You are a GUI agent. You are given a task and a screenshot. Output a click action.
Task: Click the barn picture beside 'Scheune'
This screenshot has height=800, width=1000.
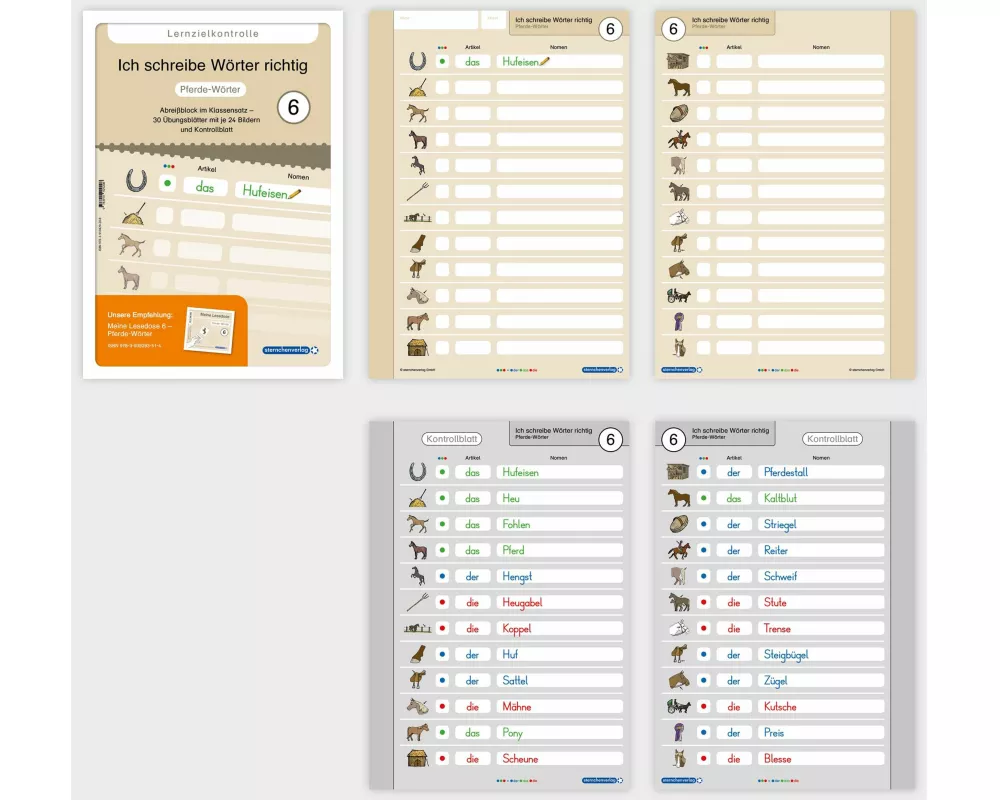[417, 758]
